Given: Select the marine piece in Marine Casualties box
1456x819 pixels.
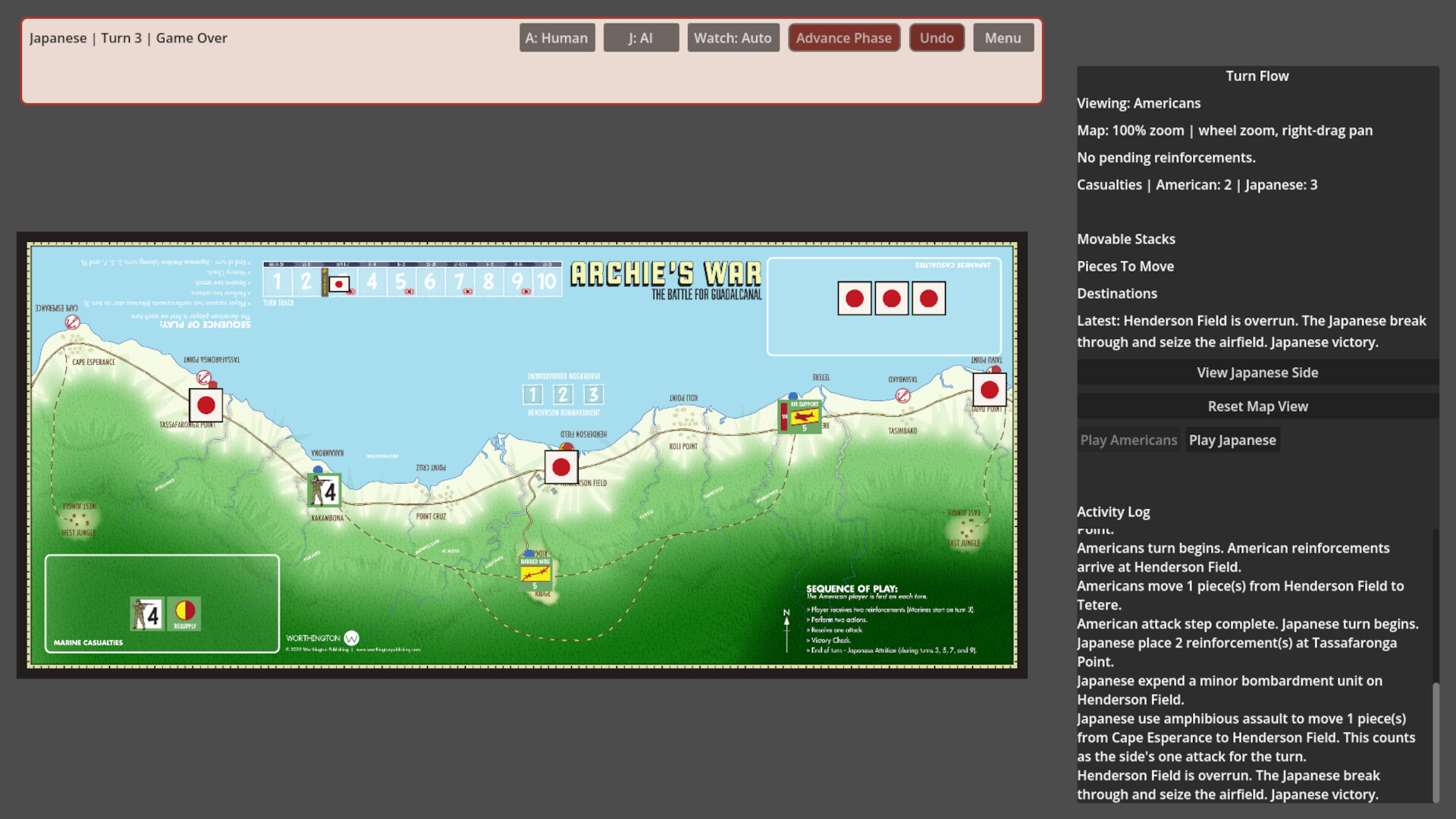Looking at the screenshot, I should (x=146, y=614).
